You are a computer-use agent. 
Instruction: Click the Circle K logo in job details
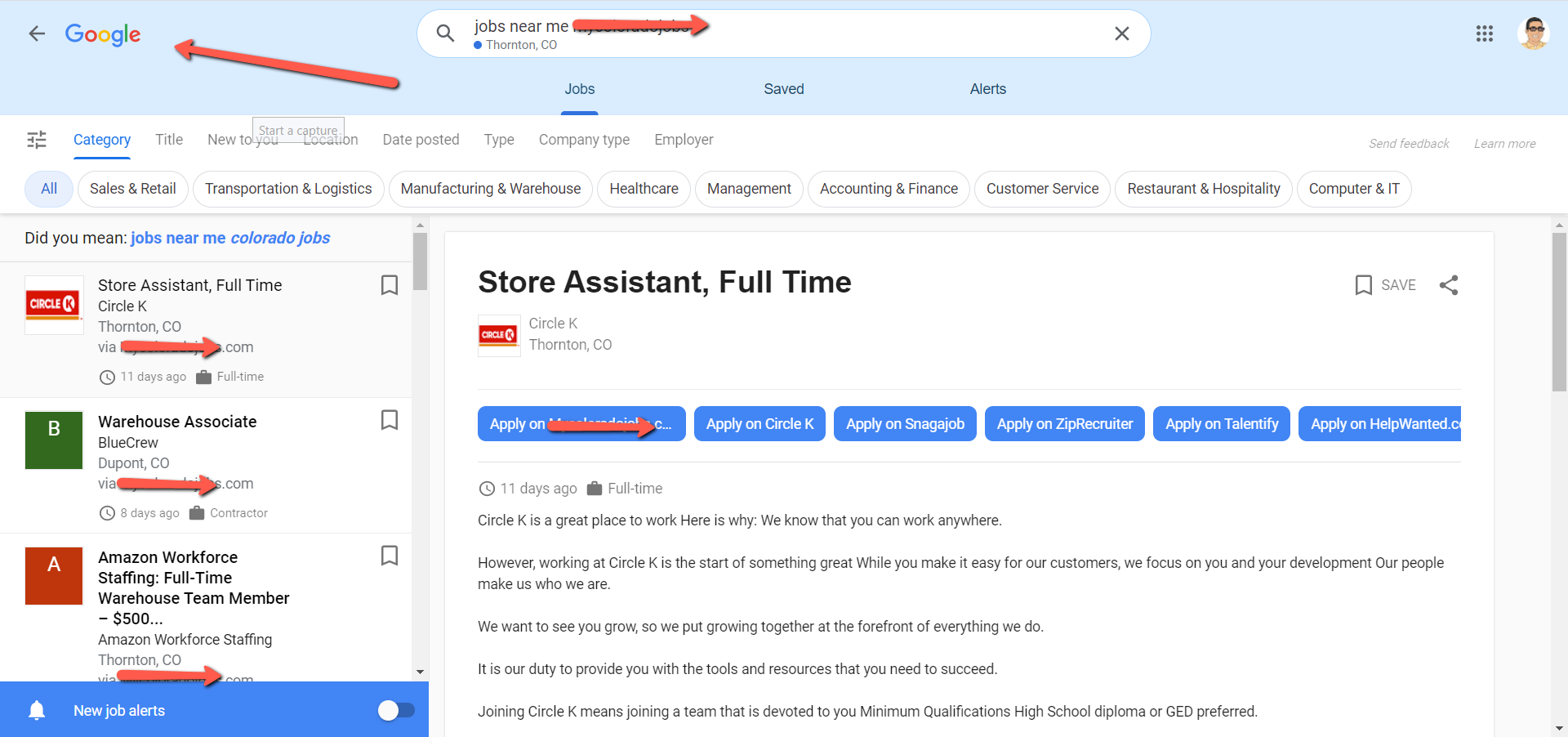tap(499, 336)
